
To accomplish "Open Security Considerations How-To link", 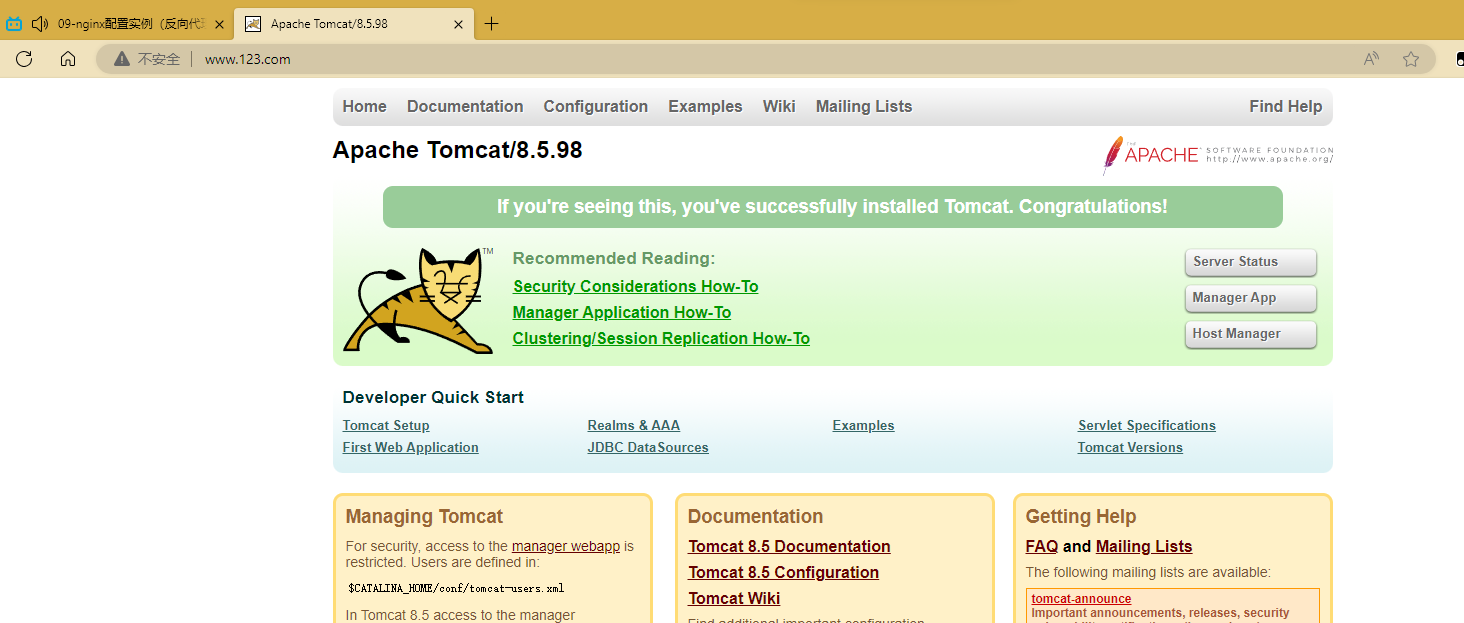I will [635, 286].
